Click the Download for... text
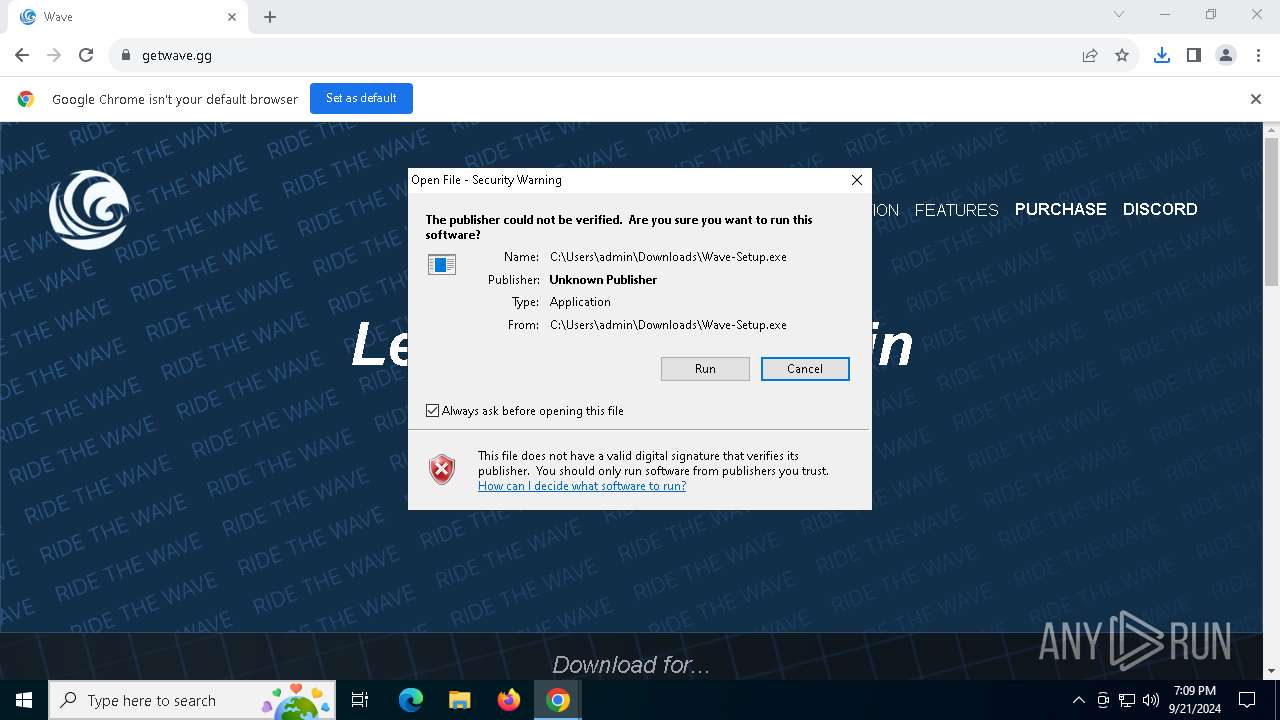The height and width of the screenshot is (720, 1280). tap(631, 665)
